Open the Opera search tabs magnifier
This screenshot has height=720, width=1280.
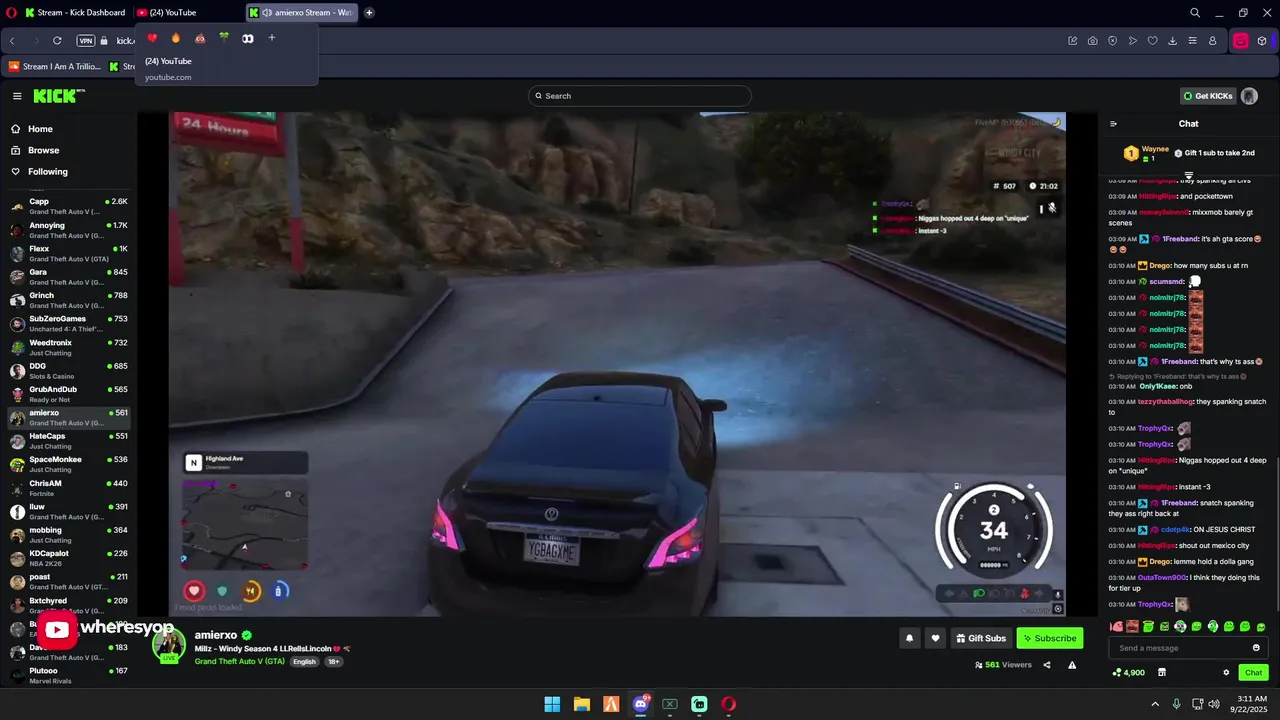click(x=1195, y=13)
